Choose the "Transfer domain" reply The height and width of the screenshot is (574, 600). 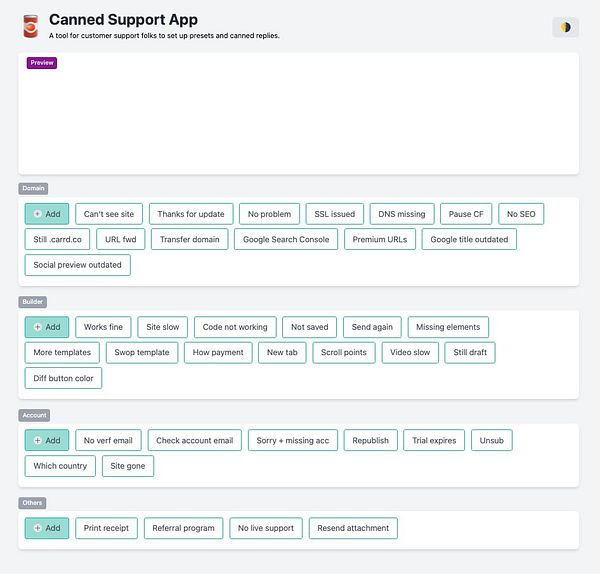click(190, 239)
